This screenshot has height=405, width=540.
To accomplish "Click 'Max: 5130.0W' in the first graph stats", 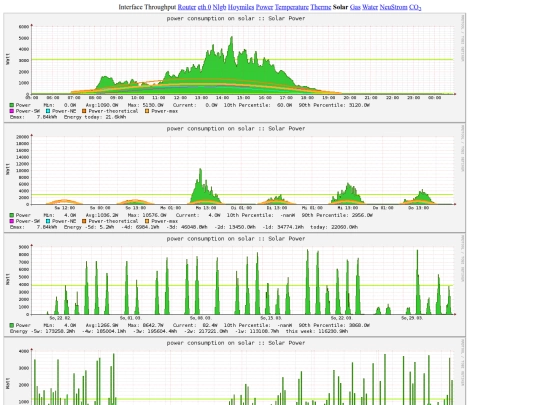I will click(x=146, y=105).
